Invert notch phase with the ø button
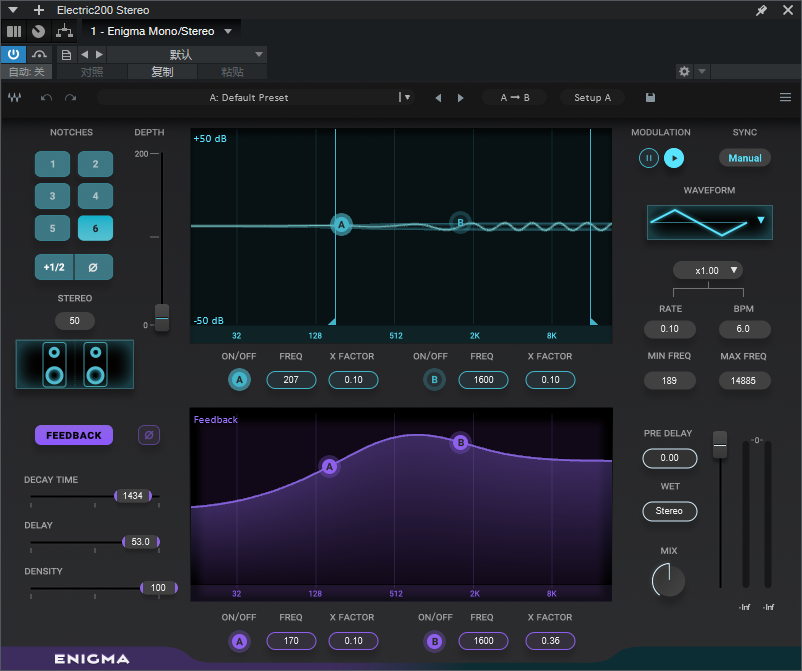Image resolution: width=802 pixels, height=671 pixels. point(94,267)
